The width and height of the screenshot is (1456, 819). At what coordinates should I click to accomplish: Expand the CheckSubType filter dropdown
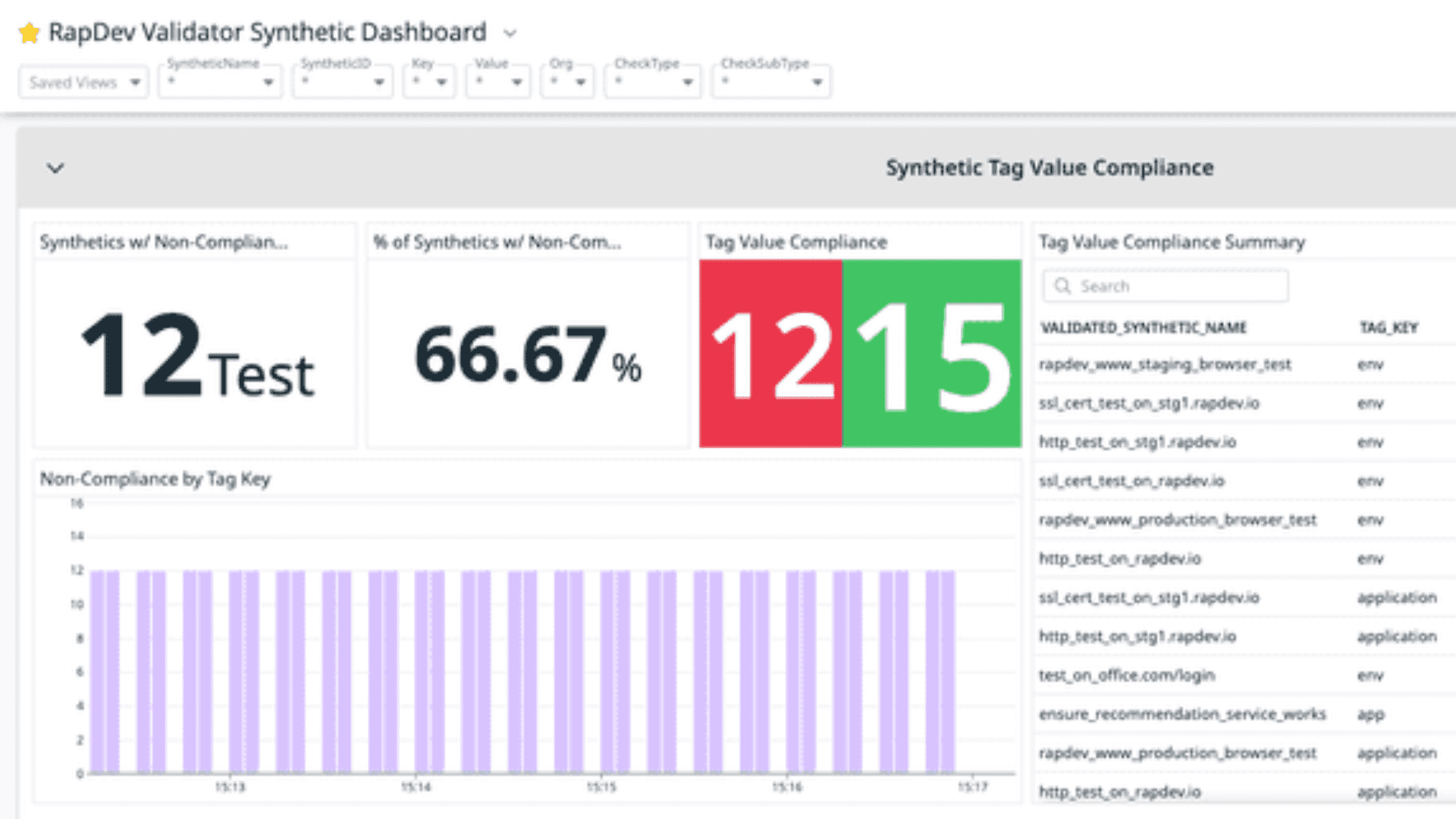coord(771,82)
